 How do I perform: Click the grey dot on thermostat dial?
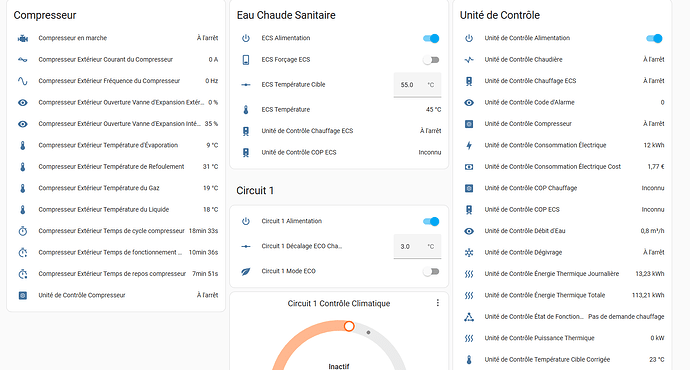(368, 333)
